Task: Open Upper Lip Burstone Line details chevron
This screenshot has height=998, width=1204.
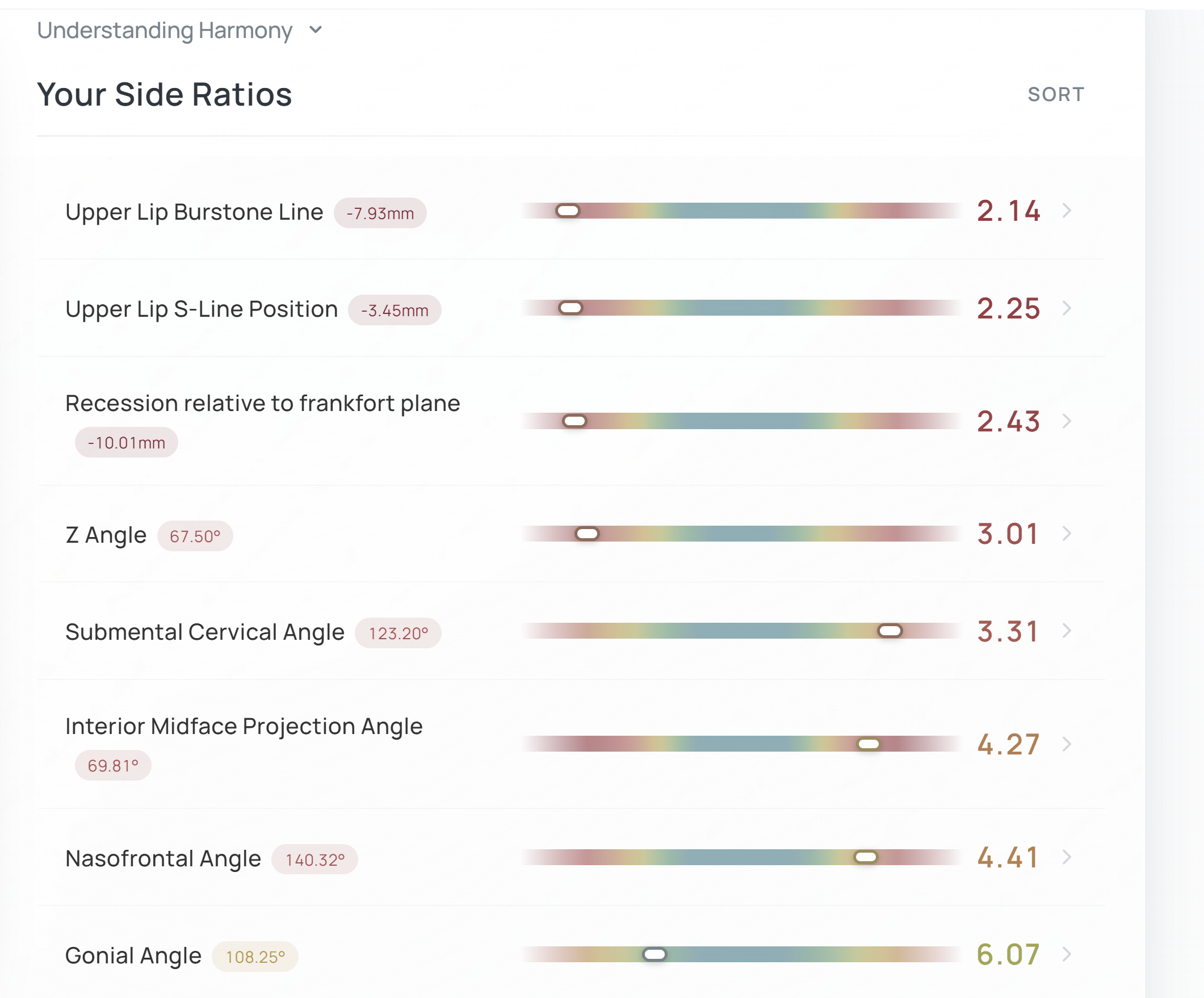Action: coord(1067,211)
